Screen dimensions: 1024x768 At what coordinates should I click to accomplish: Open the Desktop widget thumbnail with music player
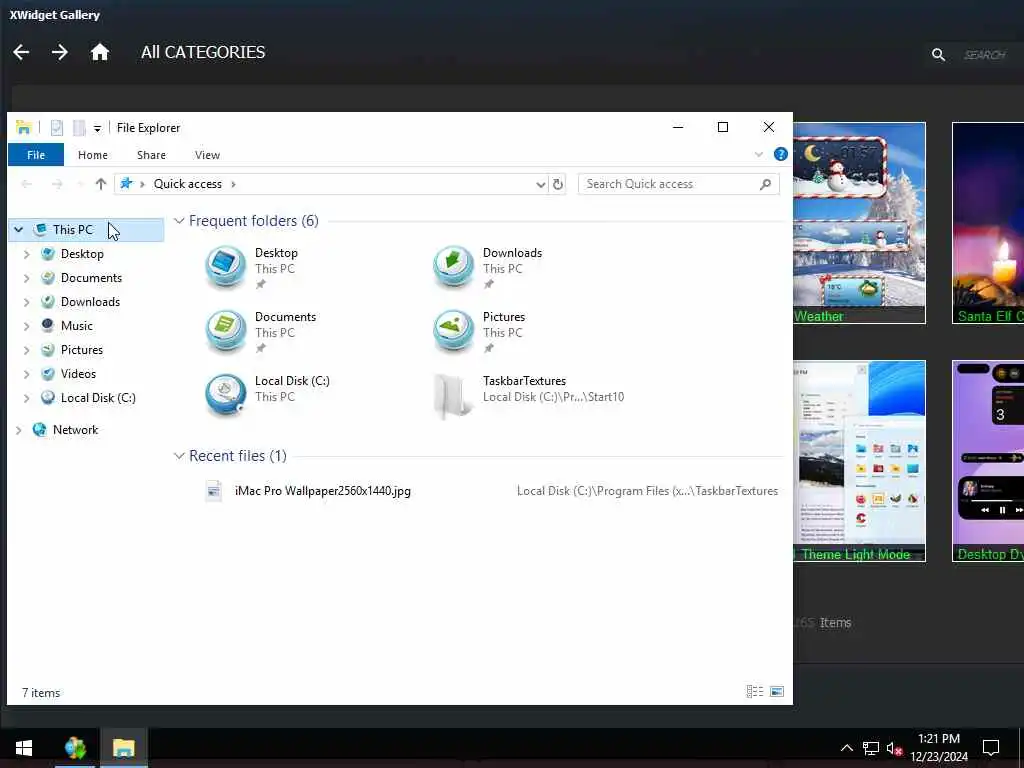pyautogui.click(x=988, y=461)
